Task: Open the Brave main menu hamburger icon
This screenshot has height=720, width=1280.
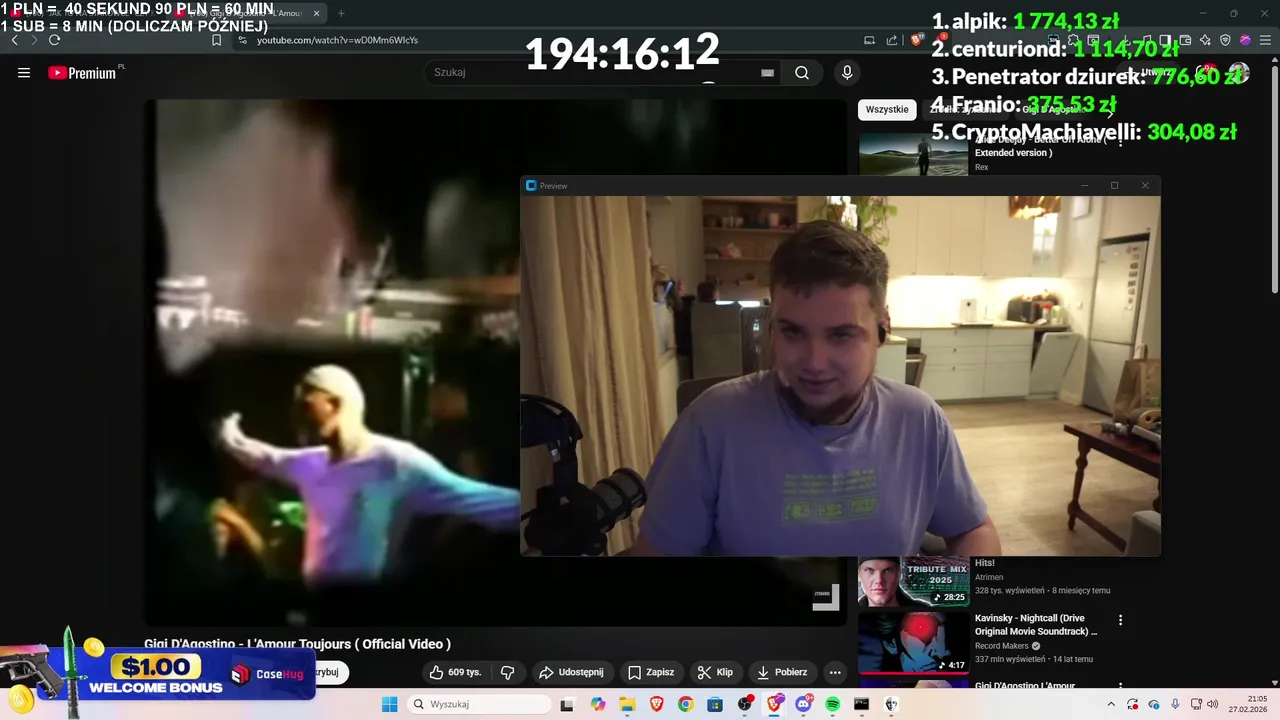Action: [x=1265, y=40]
